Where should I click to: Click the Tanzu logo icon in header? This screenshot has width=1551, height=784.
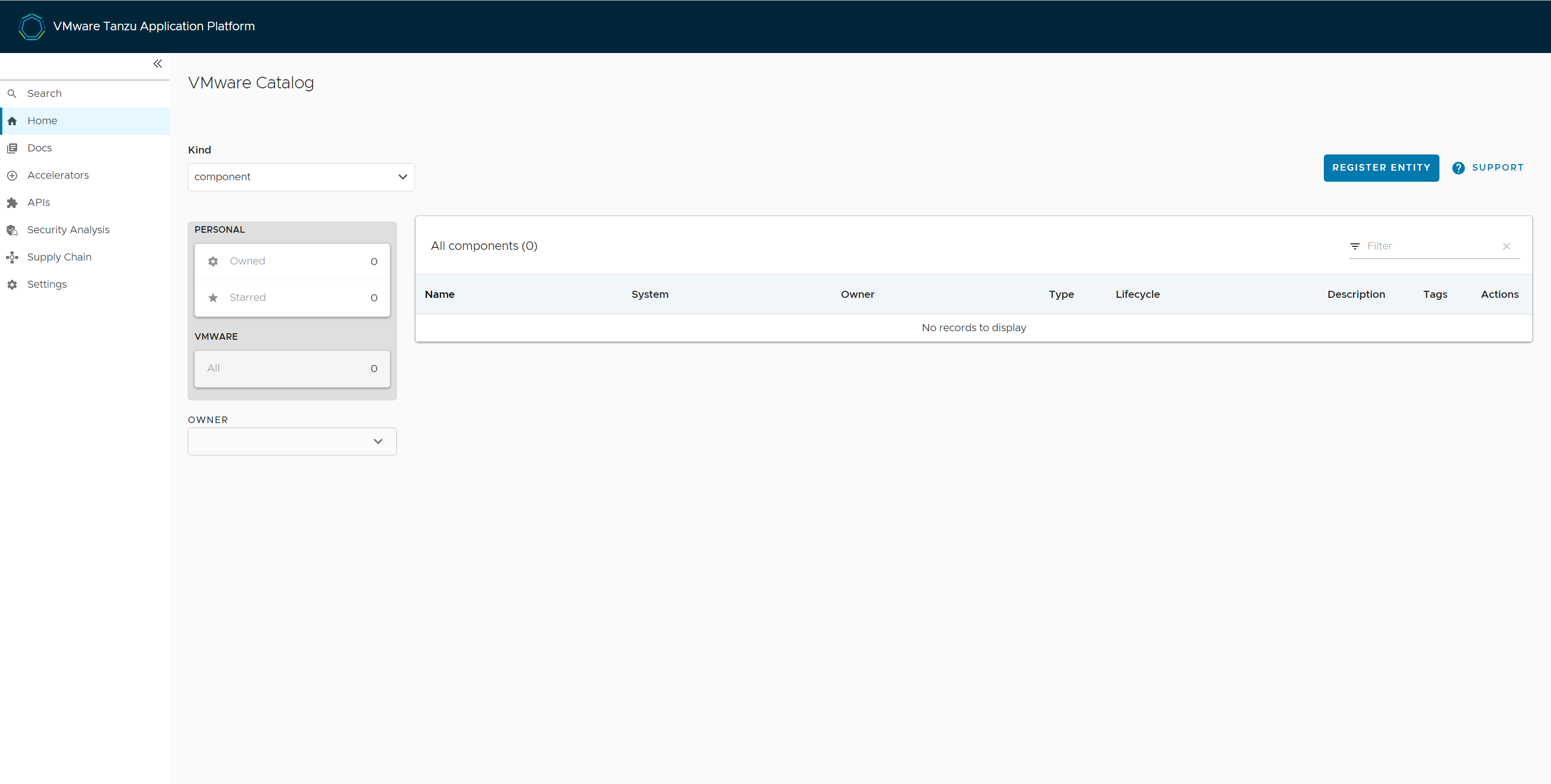tap(31, 26)
